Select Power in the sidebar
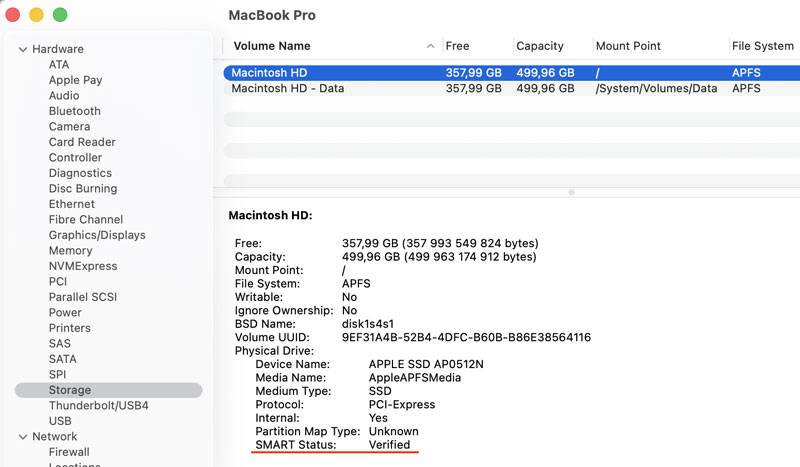 (x=65, y=312)
